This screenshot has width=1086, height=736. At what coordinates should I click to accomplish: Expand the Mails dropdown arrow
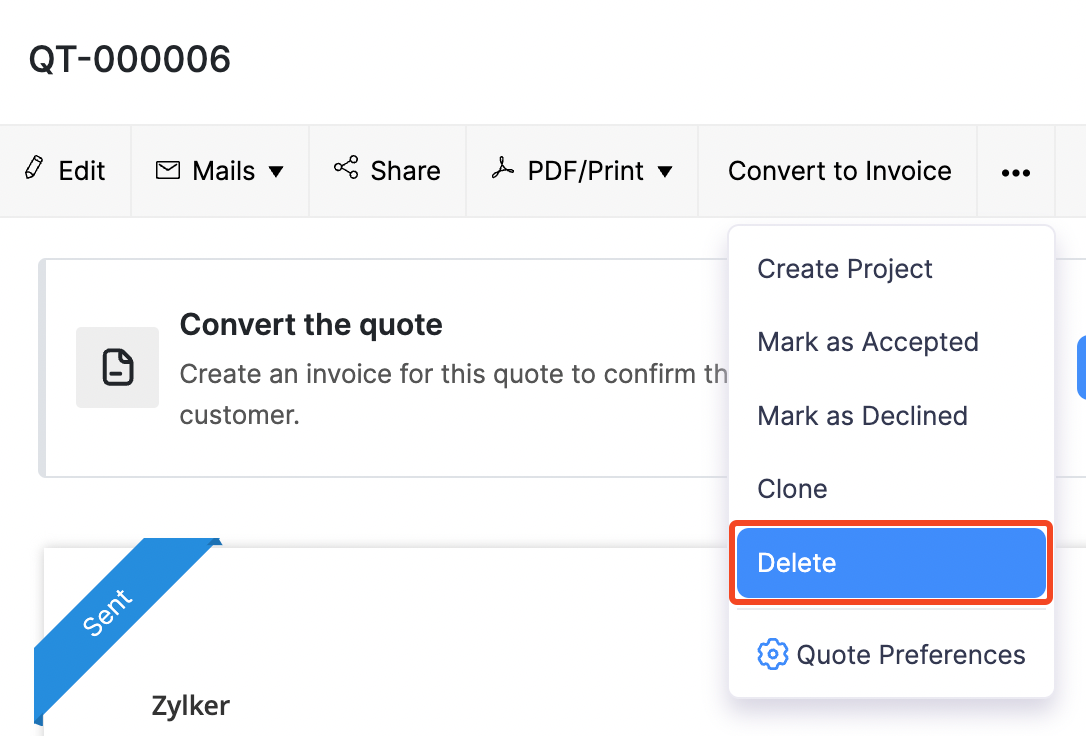click(x=276, y=172)
